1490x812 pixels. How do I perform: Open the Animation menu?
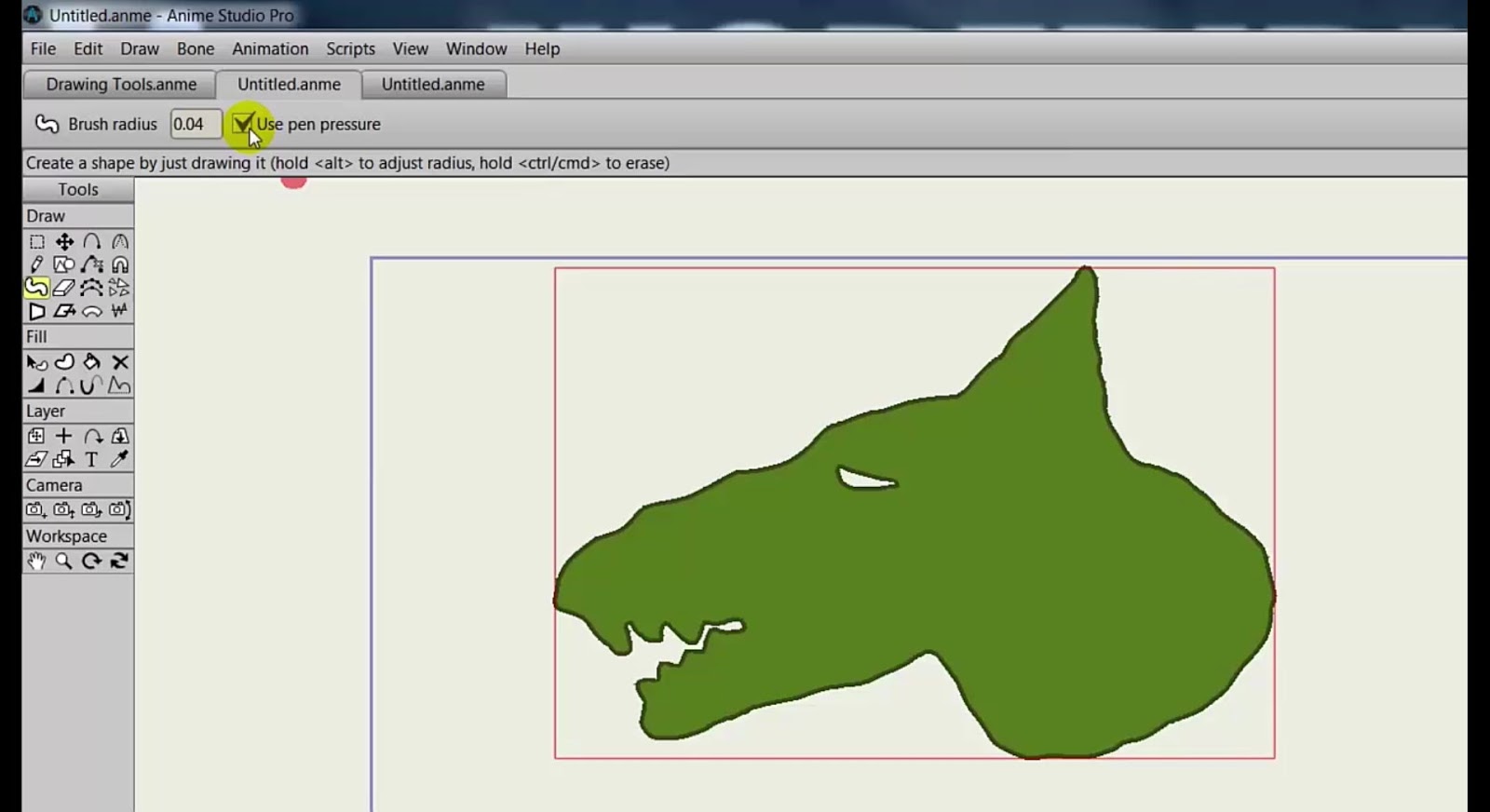coord(270,48)
